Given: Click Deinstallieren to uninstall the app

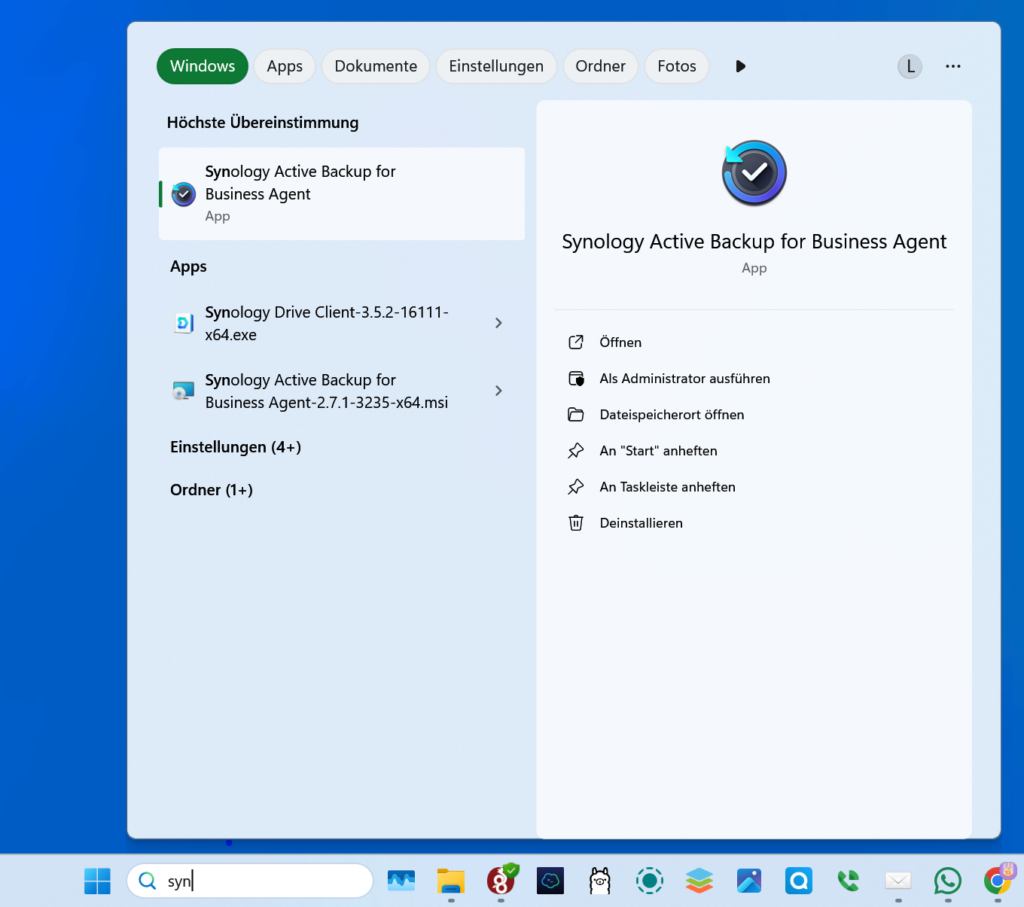Looking at the screenshot, I should (641, 523).
